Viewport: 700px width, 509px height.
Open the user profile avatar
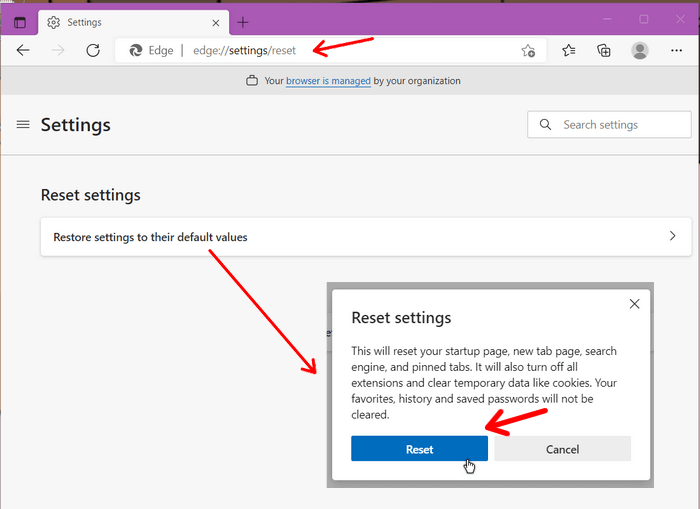pos(639,50)
